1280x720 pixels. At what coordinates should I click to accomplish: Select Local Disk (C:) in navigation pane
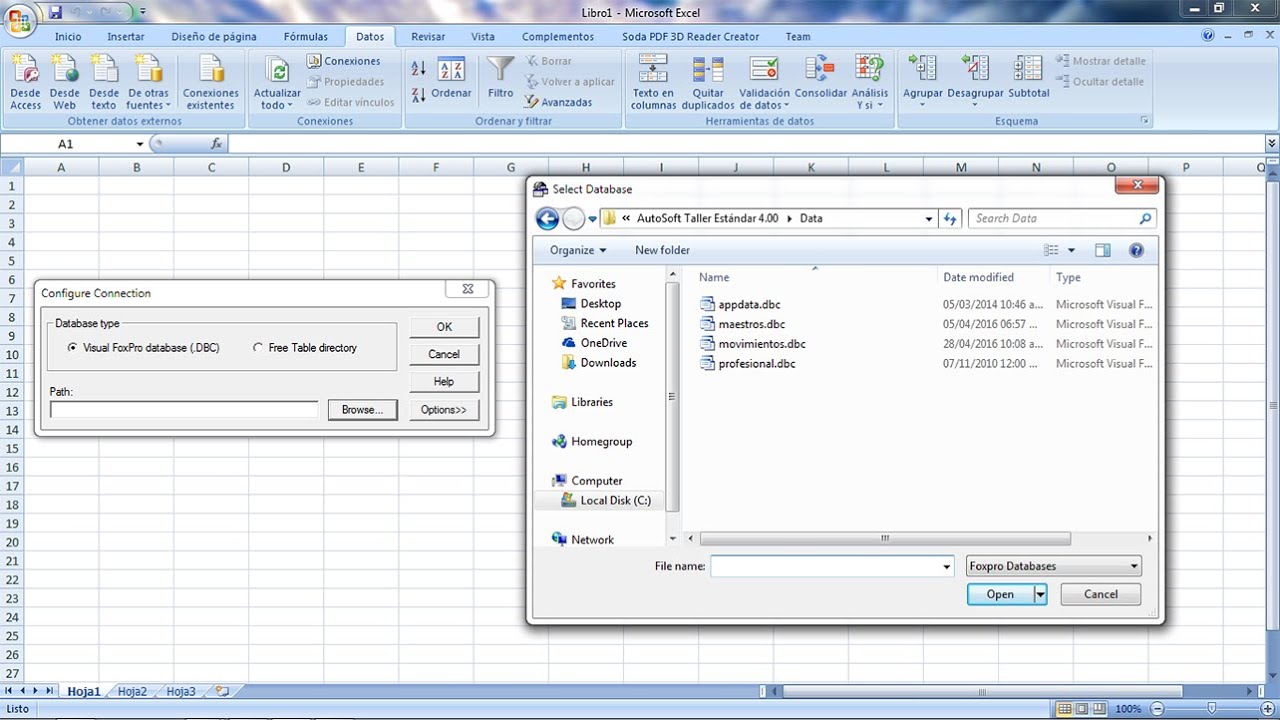click(x=615, y=501)
